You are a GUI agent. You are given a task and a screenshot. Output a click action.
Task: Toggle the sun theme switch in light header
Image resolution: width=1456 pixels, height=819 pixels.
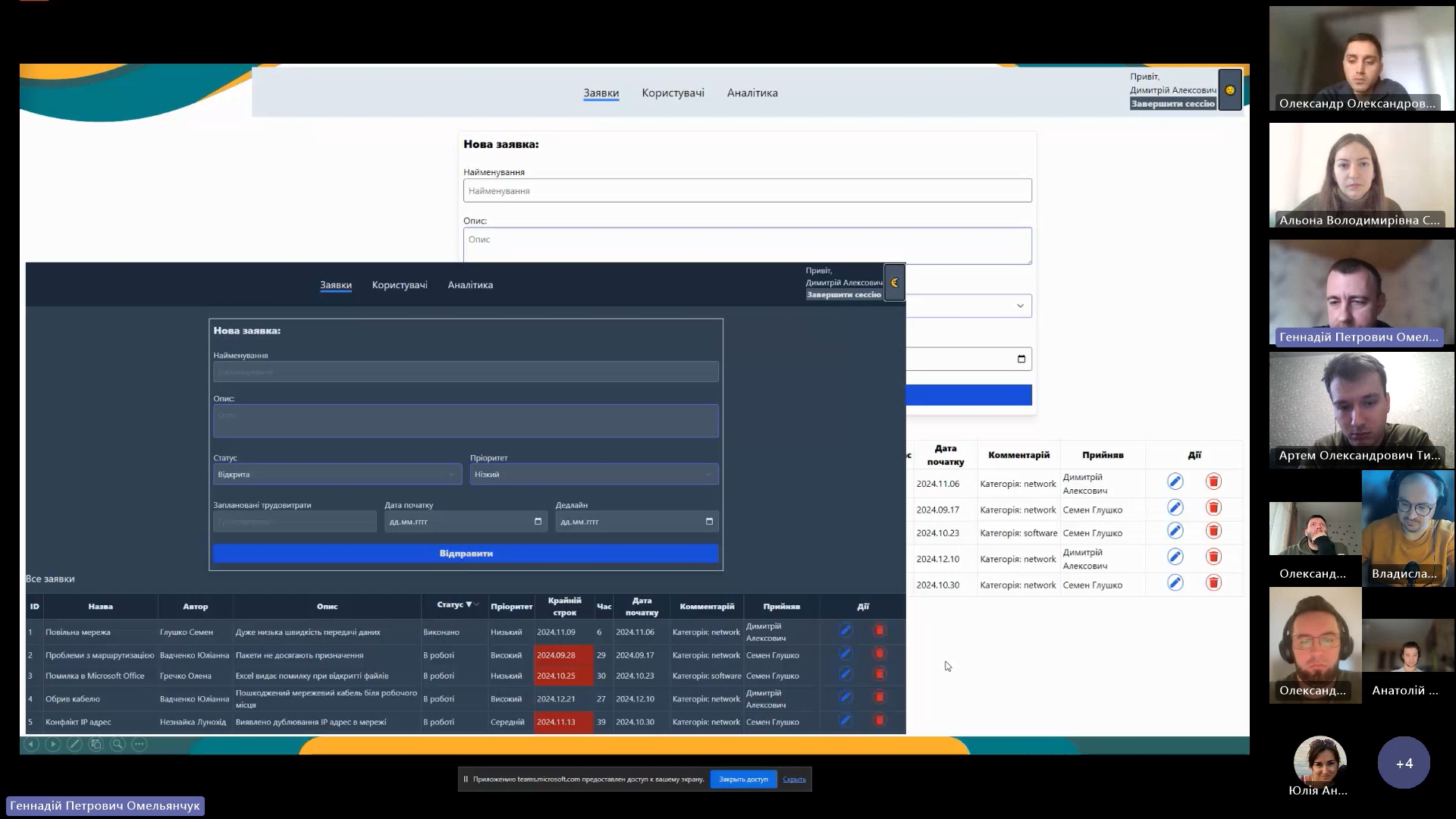tap(1229, 90)
